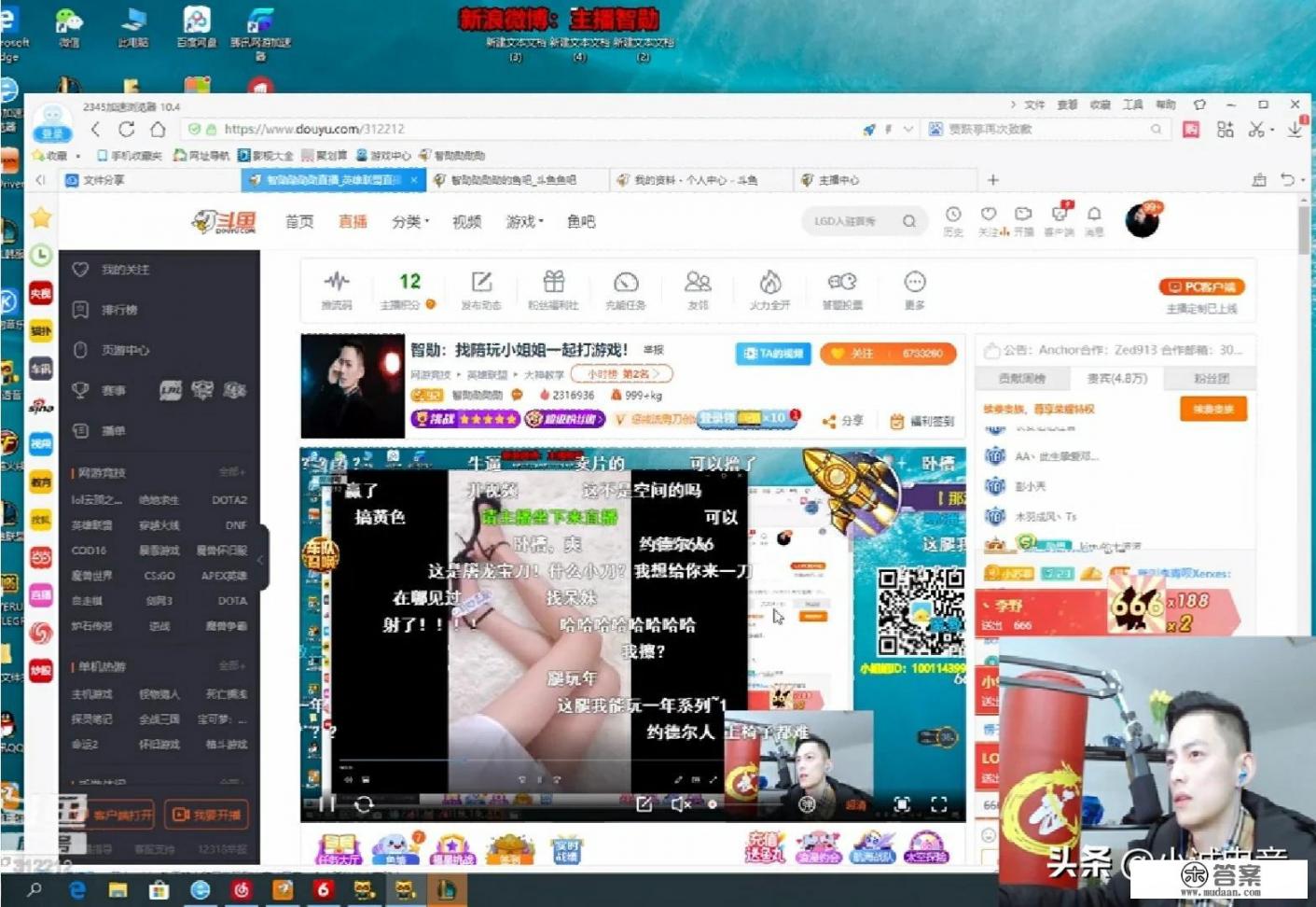Open the 鱼吧 nav item
The image size is (1316, 907).
tap(580, 221)
